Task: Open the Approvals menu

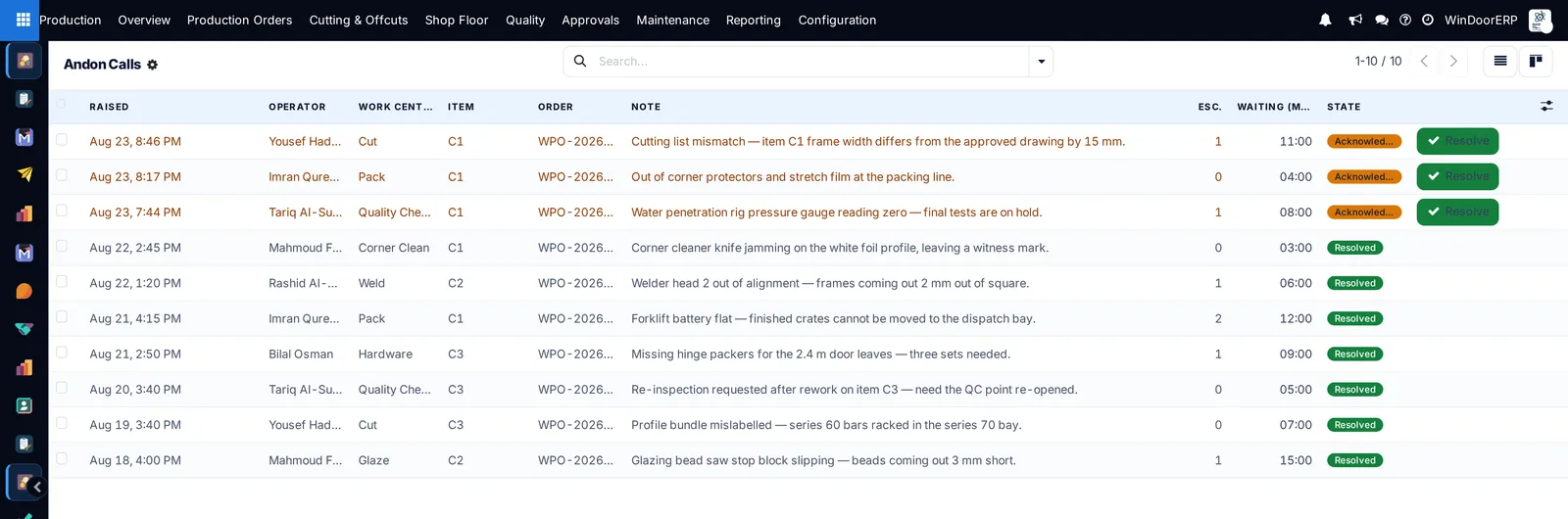Action: [x=590, y=20]
